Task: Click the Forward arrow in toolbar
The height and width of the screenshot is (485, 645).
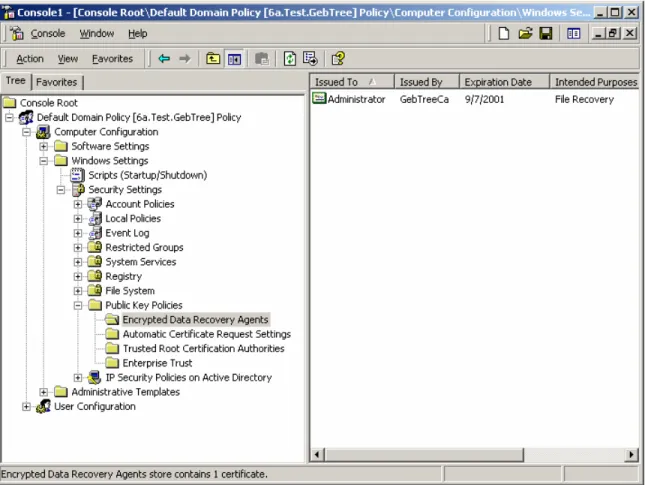Action: point(185,59)
